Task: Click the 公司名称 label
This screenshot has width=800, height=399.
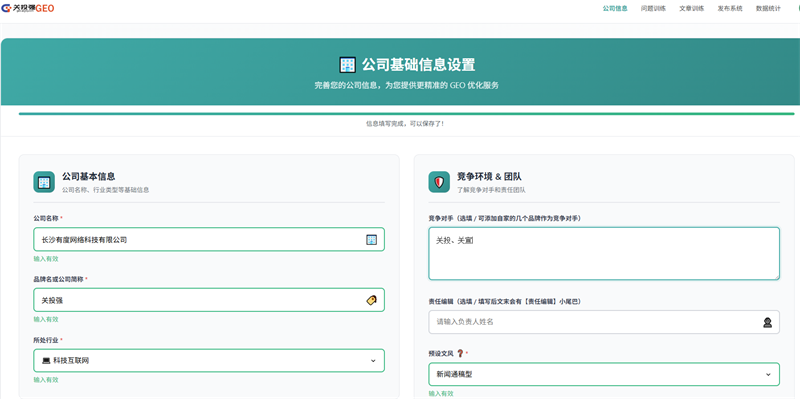Action: pos(46,218)
